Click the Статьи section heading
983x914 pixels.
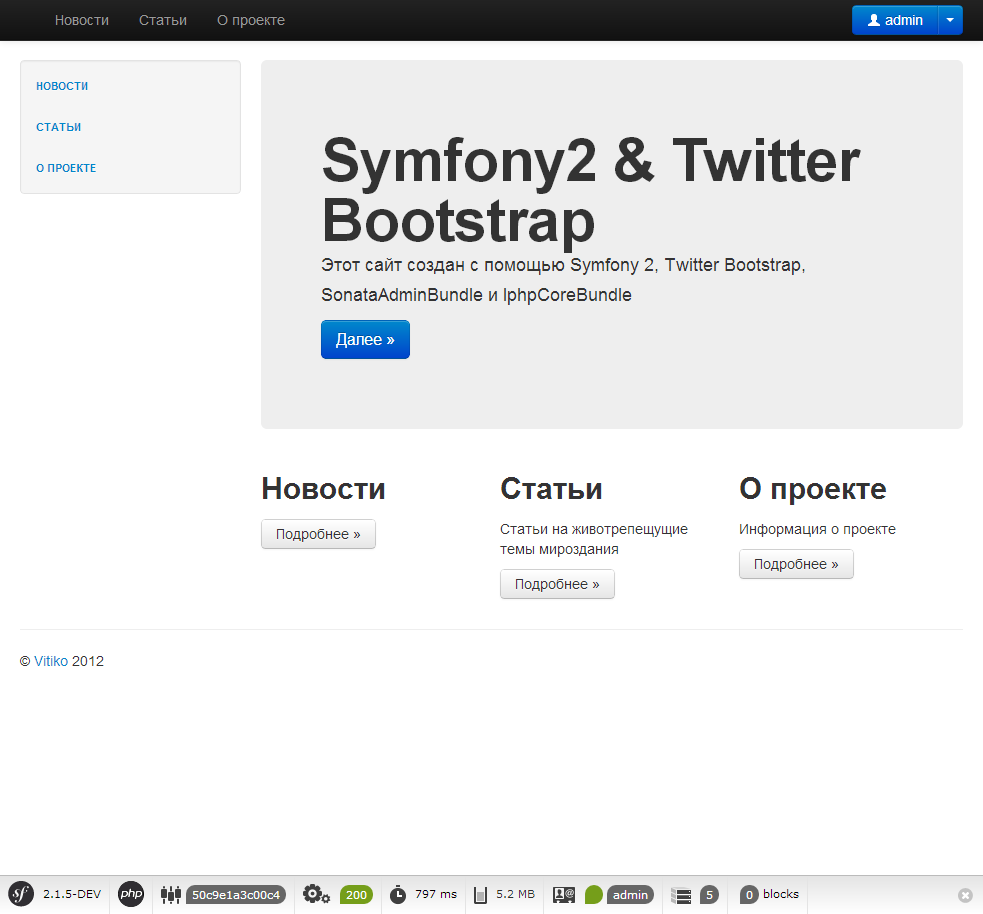[551, 489]
